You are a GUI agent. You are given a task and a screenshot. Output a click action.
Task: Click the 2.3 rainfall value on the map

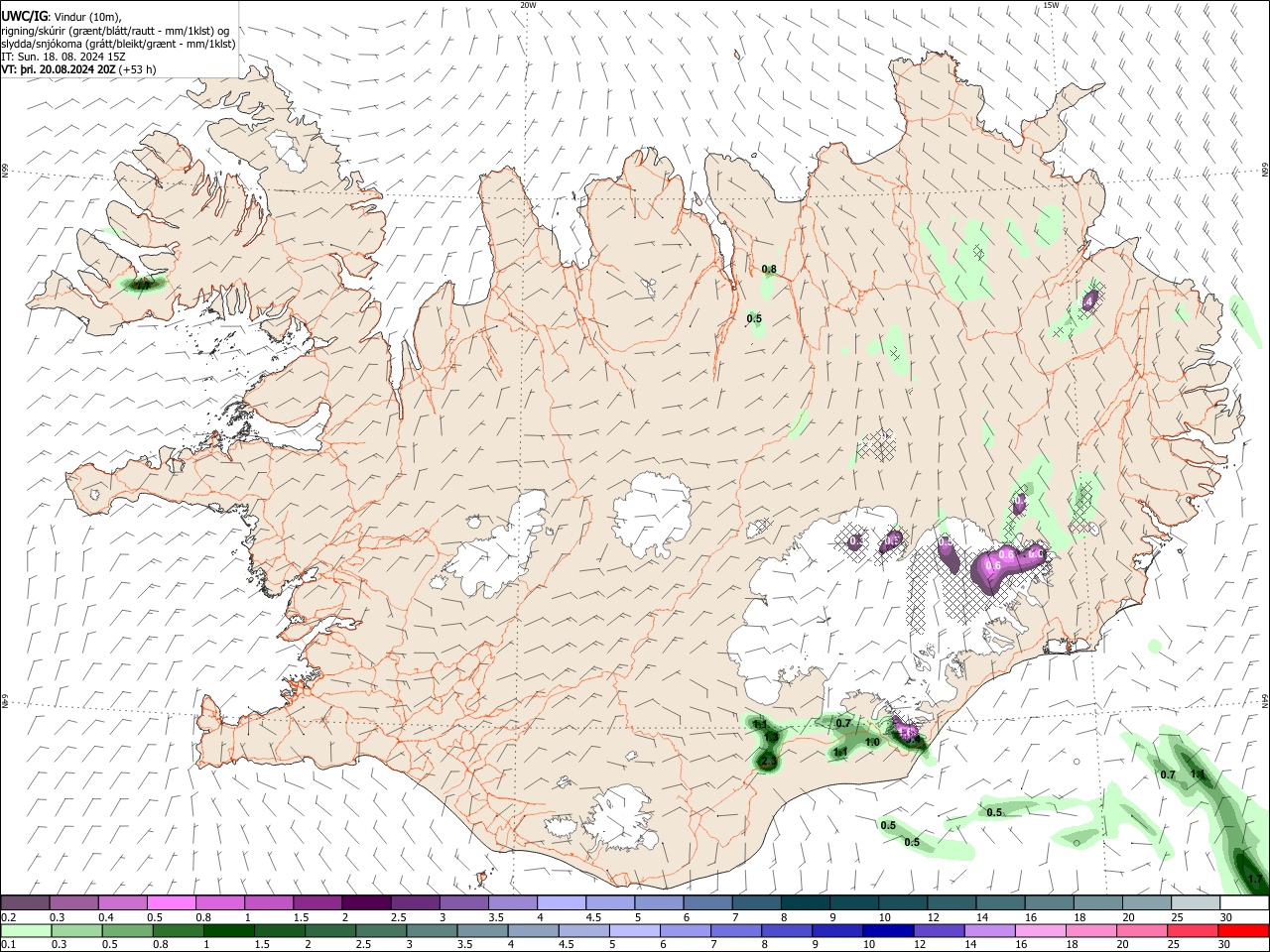pos(768,762)
